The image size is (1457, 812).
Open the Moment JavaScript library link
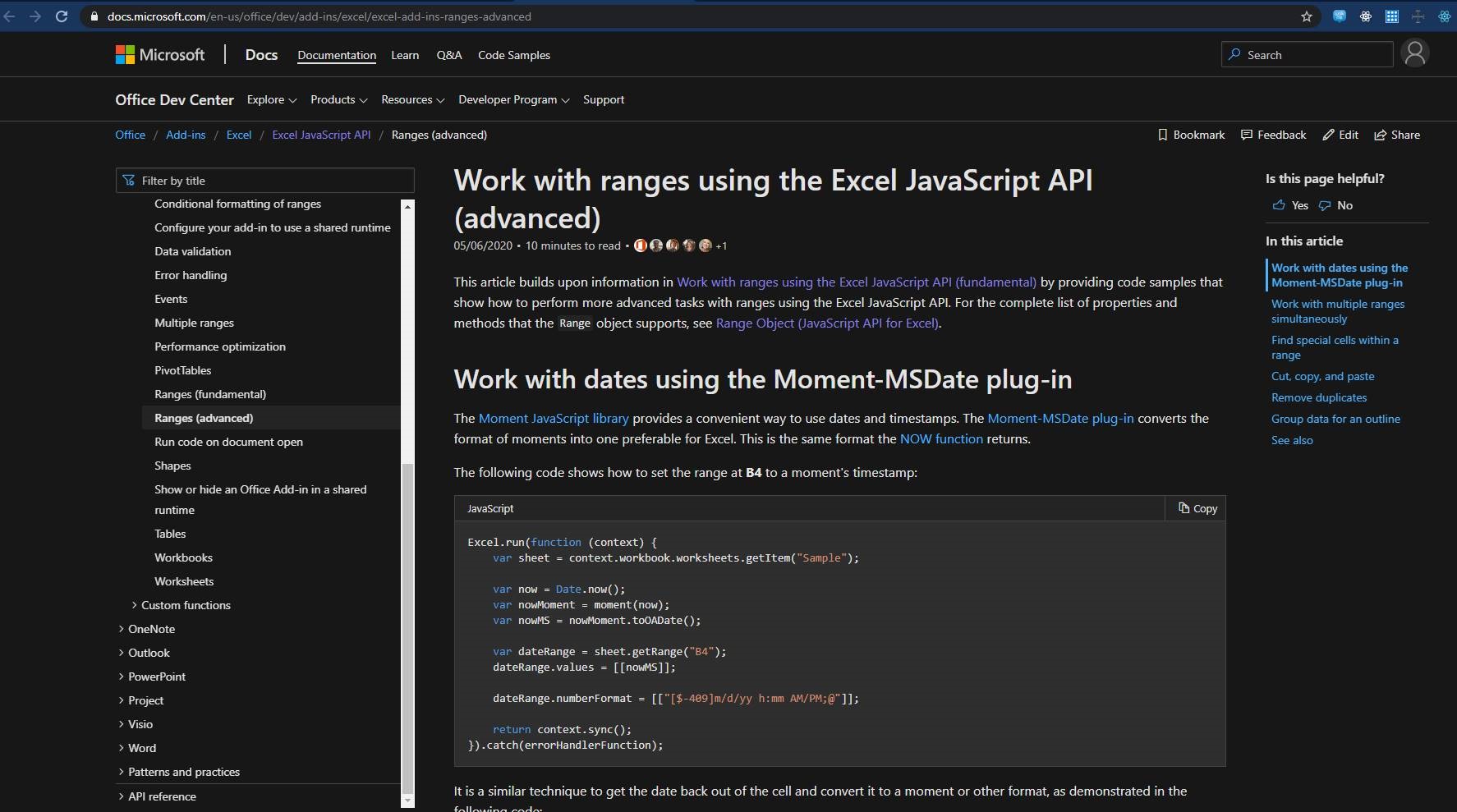pyautogui.click(x=553, y=418)
